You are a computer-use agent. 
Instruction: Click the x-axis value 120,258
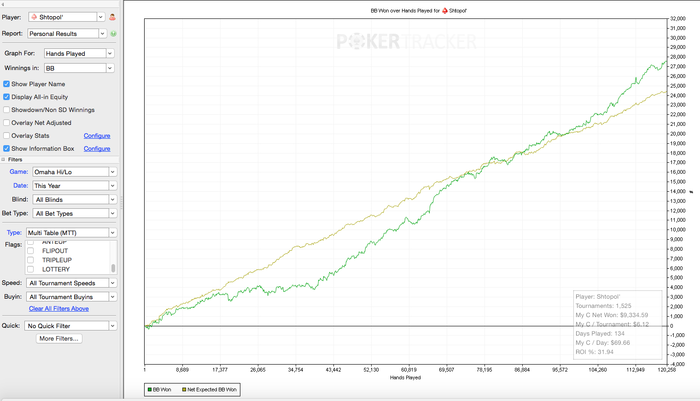667,370
